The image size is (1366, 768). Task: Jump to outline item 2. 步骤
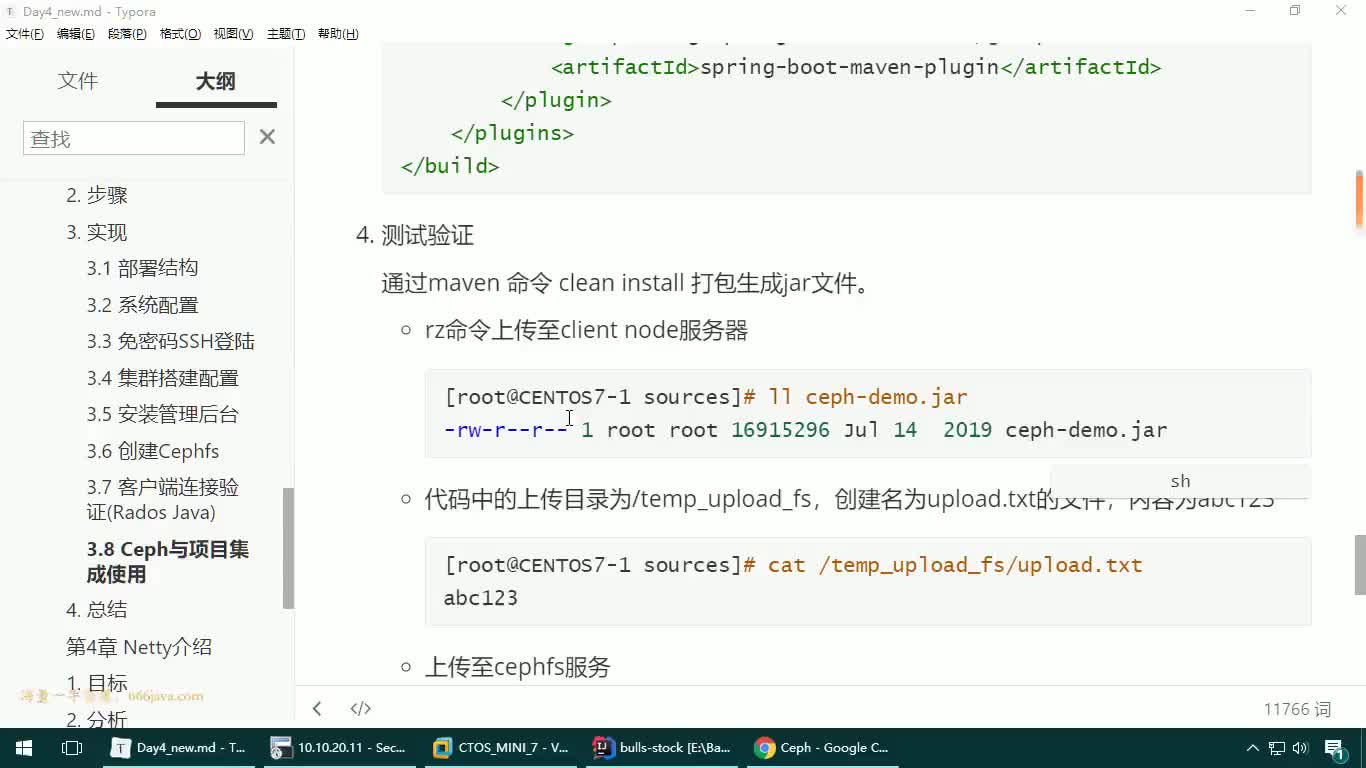tap(97, 195)
